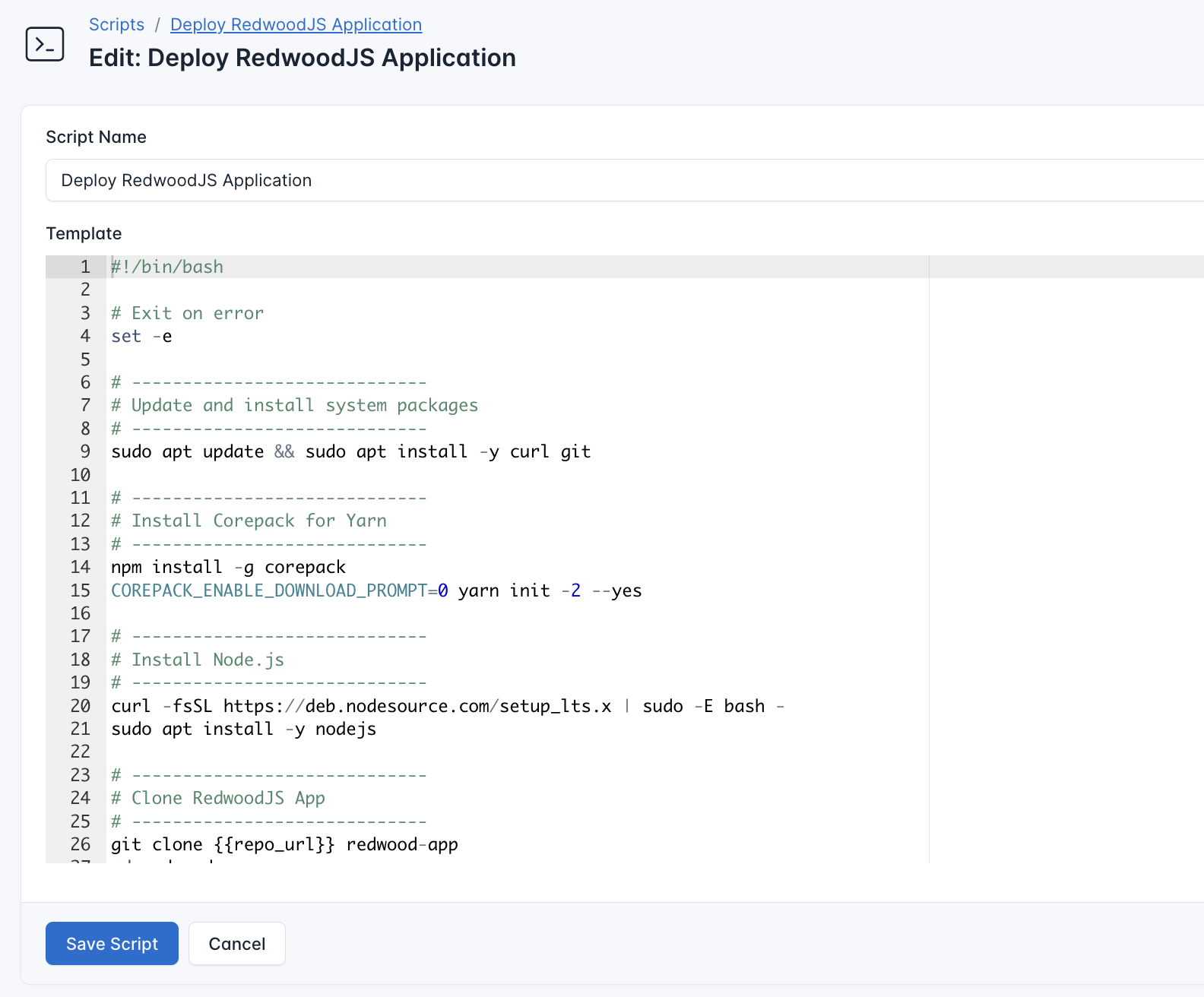The height and width of the screenshot is (997, 1204).
Task: Click the 'set -e' code line
Action: tap(141, 336)
